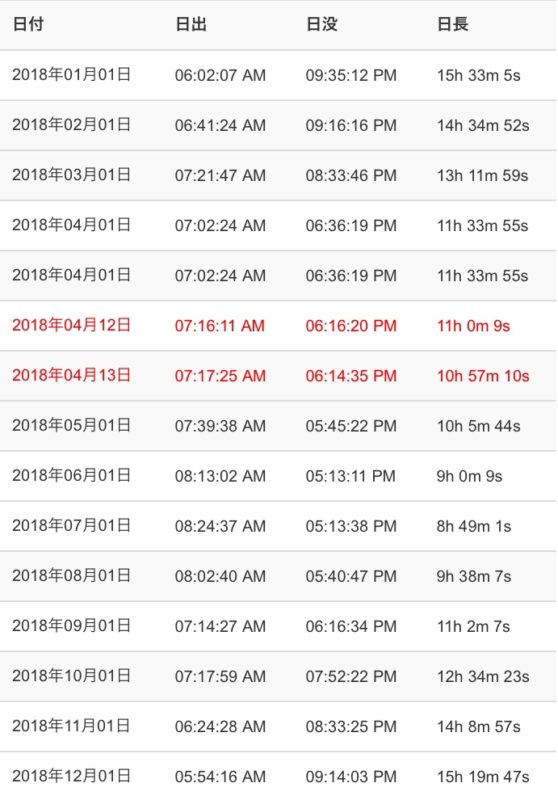Select the 2018年11月01日 date cell

click(71, 726)
